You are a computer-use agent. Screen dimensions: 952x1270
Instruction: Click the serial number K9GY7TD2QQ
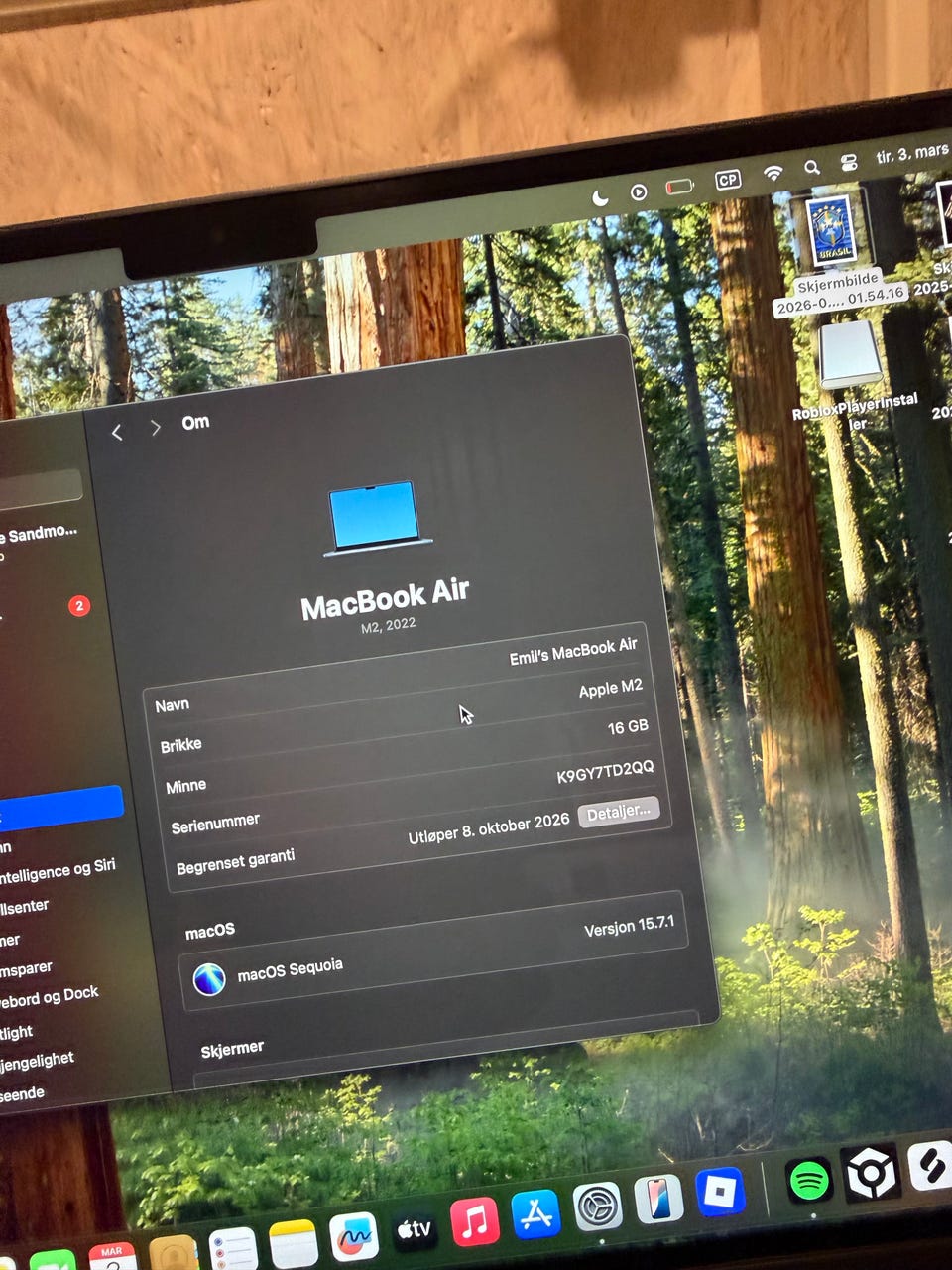pos(605,772)
